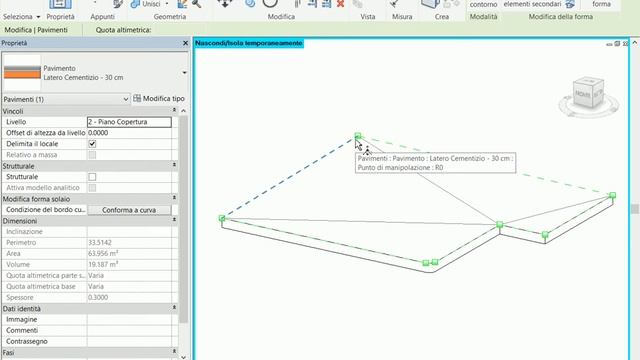640x360 pixels.
Task: Select the leftmost green shape handle
Action: tap(222, 218)
